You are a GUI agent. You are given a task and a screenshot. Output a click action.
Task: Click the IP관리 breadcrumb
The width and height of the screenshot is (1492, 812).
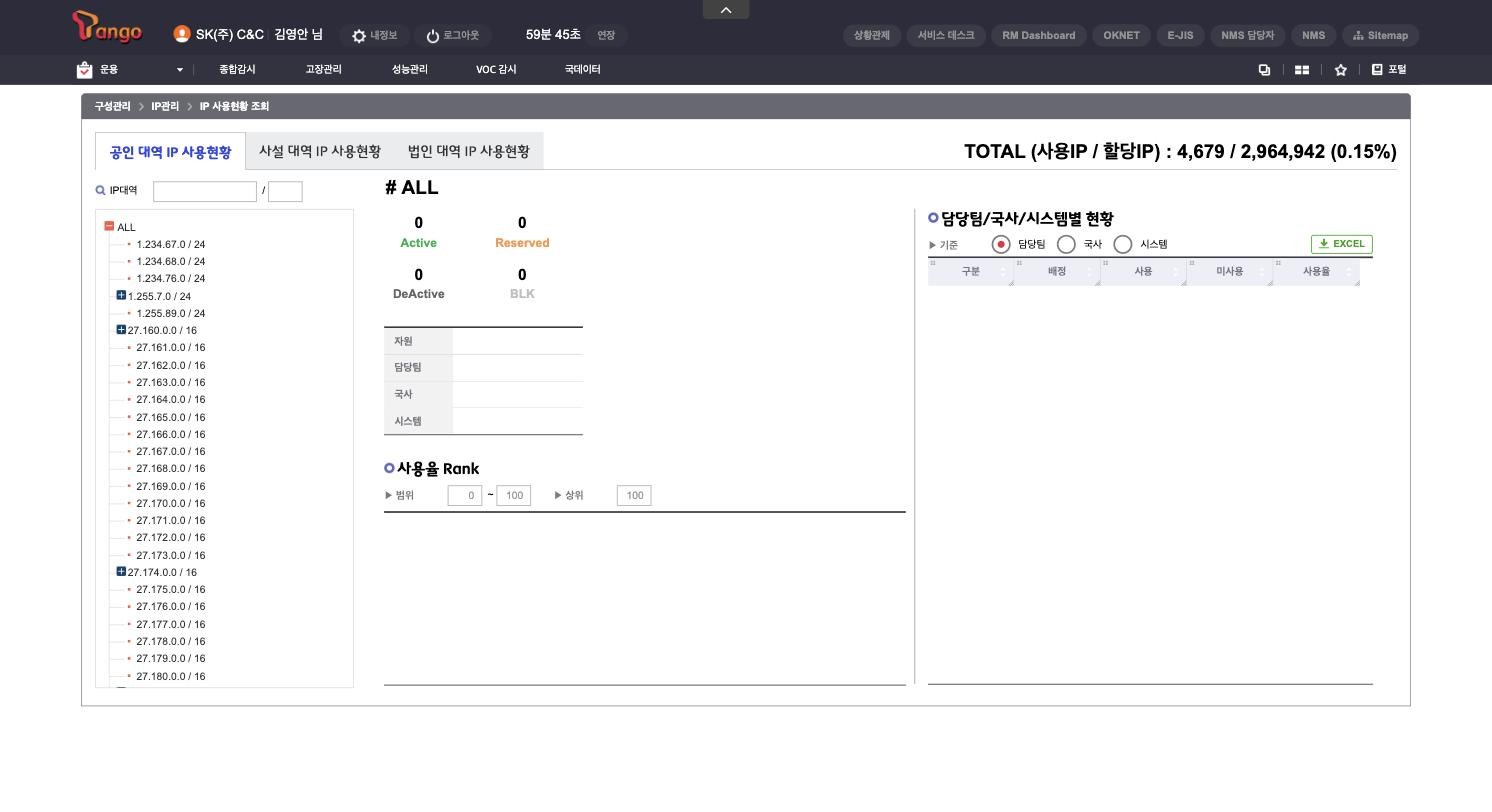coord(165,106)
